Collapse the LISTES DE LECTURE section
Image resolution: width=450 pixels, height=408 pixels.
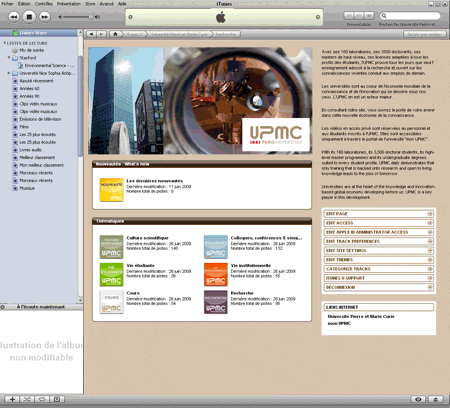(x=5, y=43)
